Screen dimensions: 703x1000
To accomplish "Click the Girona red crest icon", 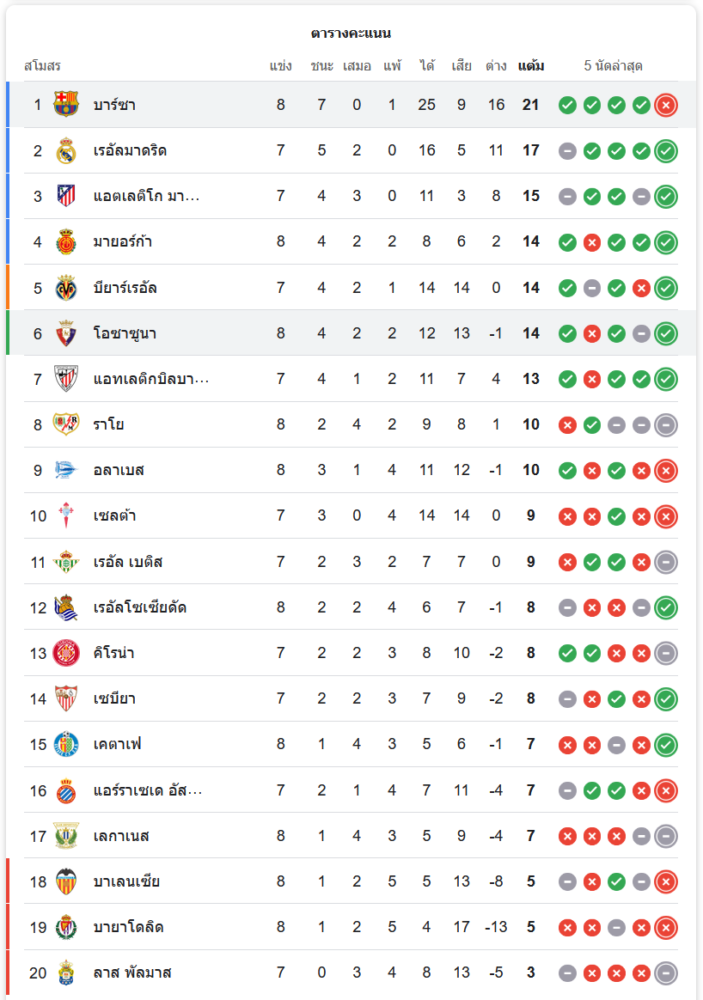I will coord(66,653).
